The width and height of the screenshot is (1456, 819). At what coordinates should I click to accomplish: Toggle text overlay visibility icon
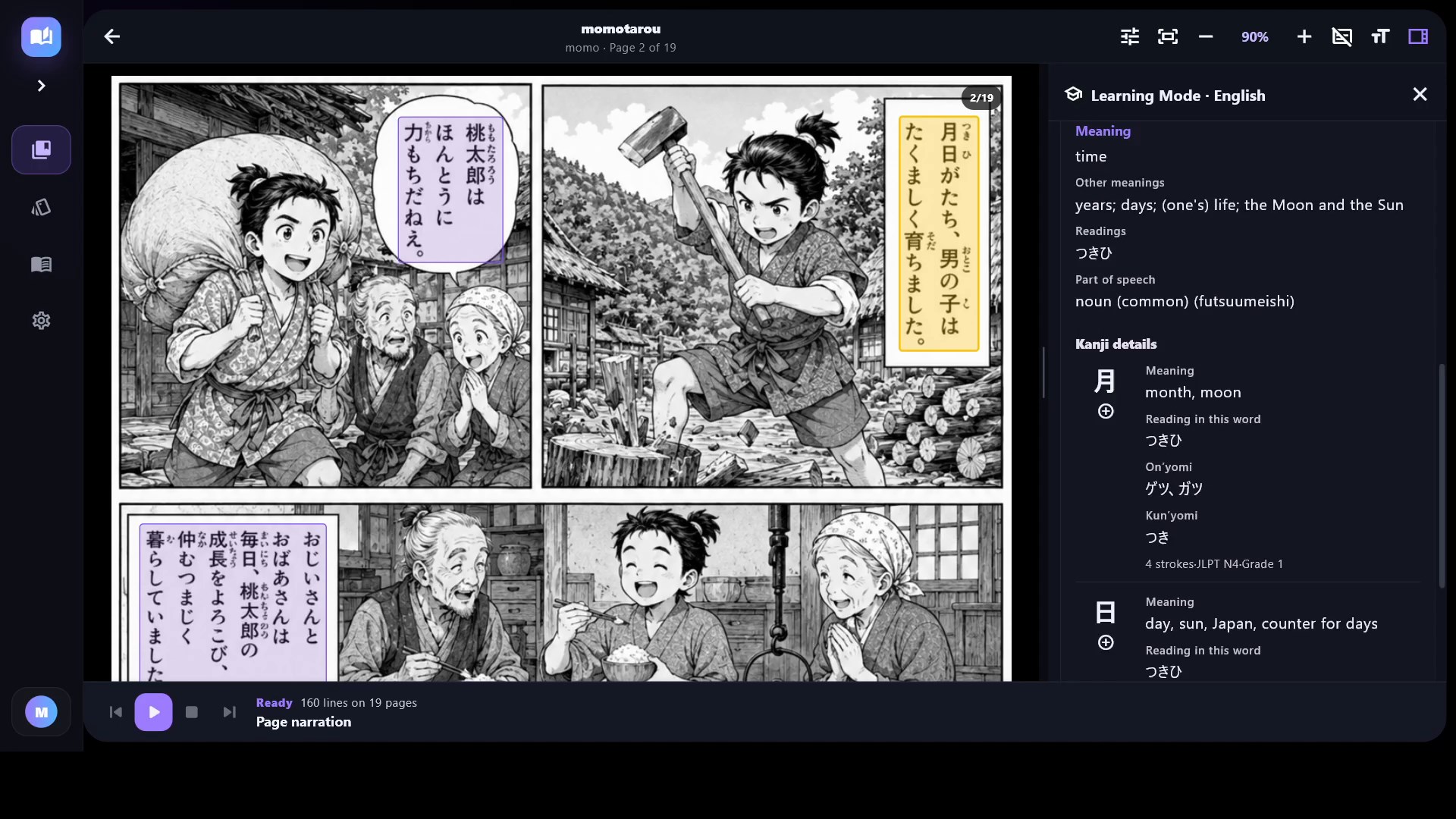click(1342, 36)
